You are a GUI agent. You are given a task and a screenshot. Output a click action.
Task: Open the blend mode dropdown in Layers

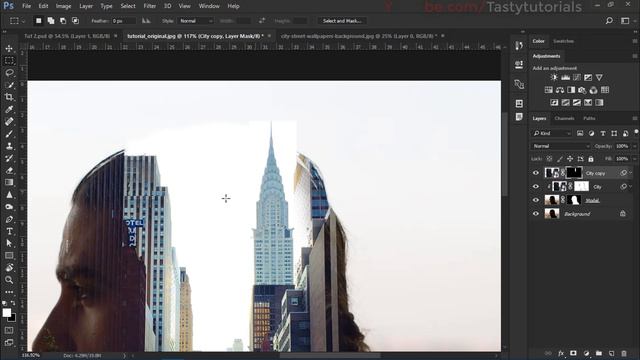[x=561, y=146]
